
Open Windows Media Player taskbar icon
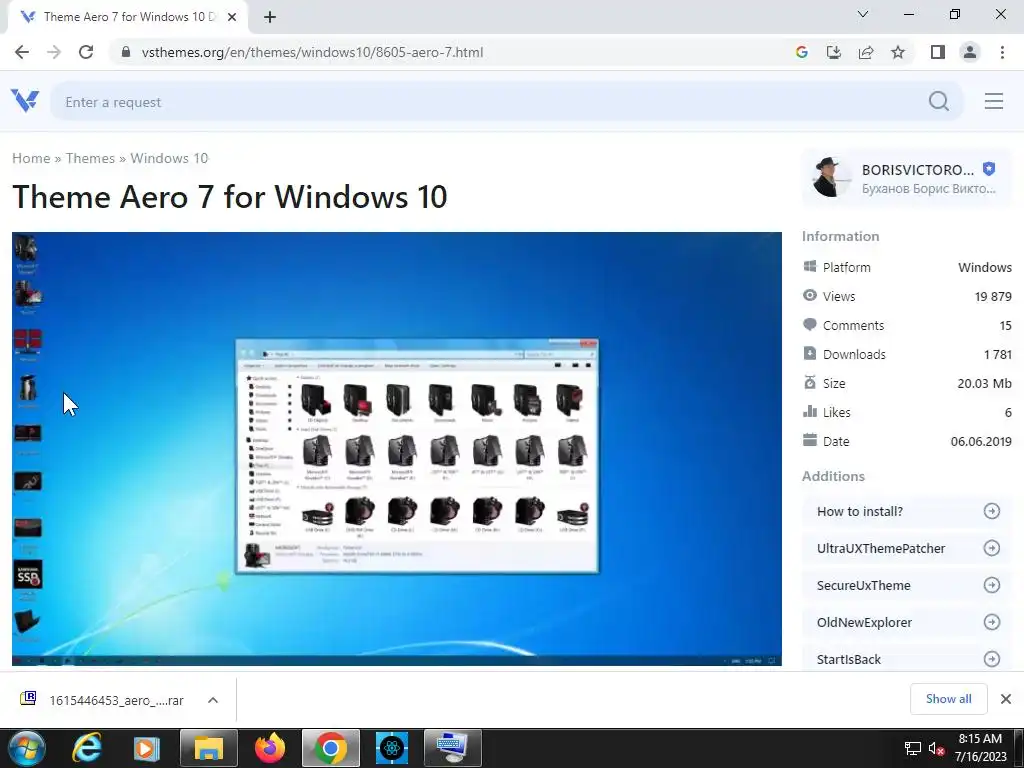147,748
